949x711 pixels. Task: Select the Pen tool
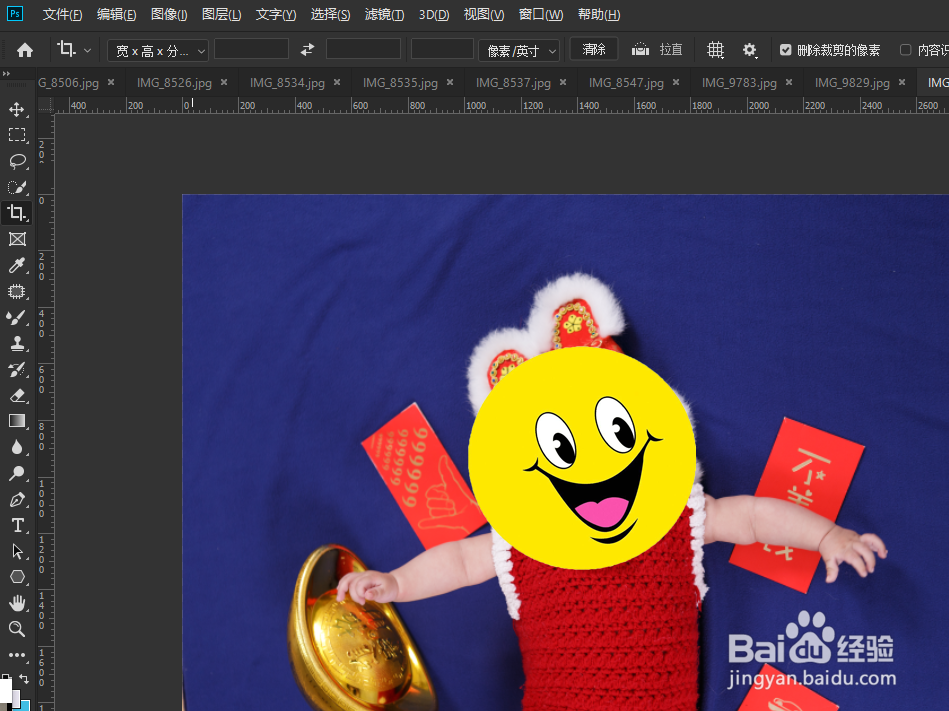[x=17, y=499]
